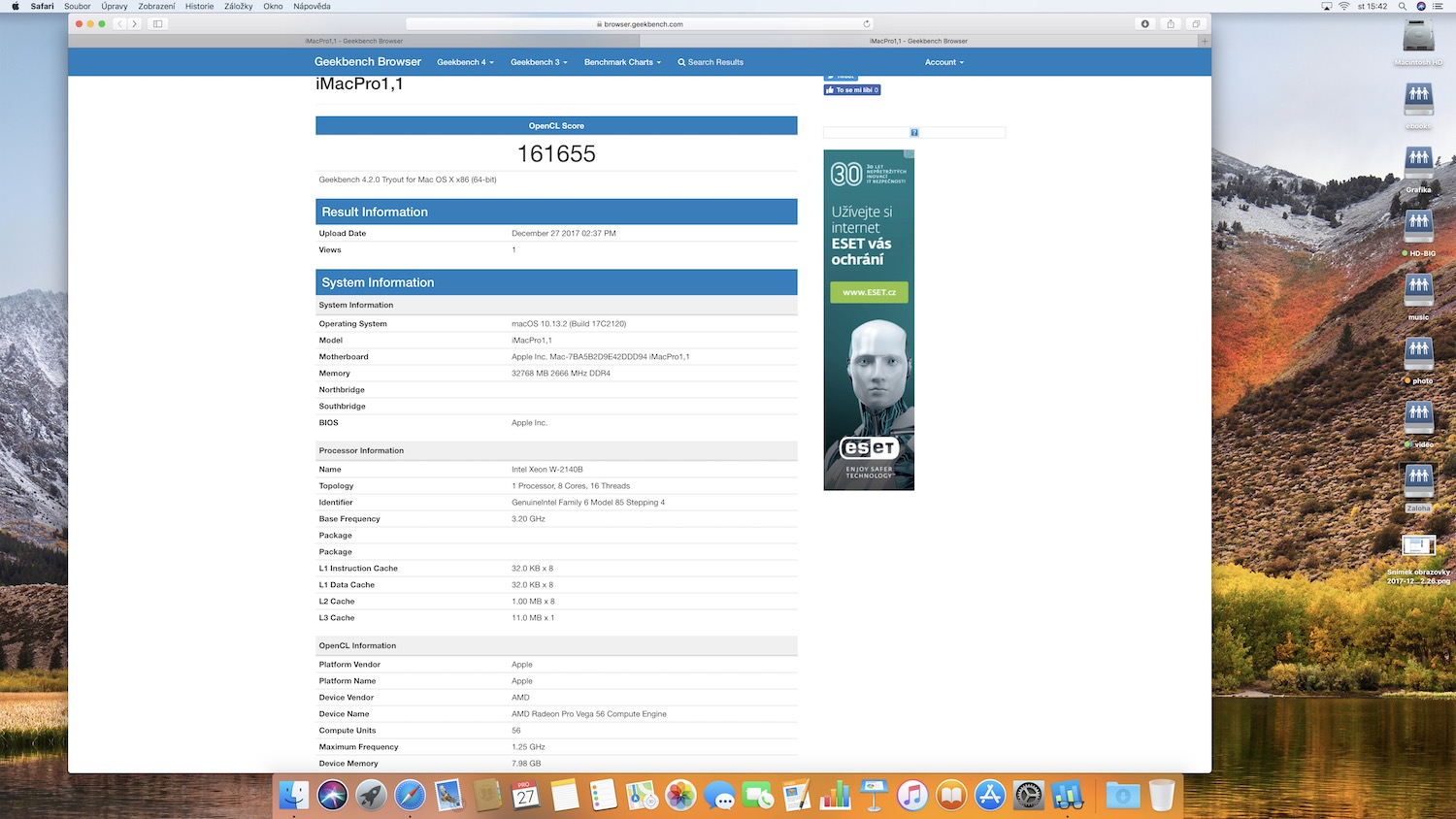Open Finder from the Dock

(x=294, y=796)
